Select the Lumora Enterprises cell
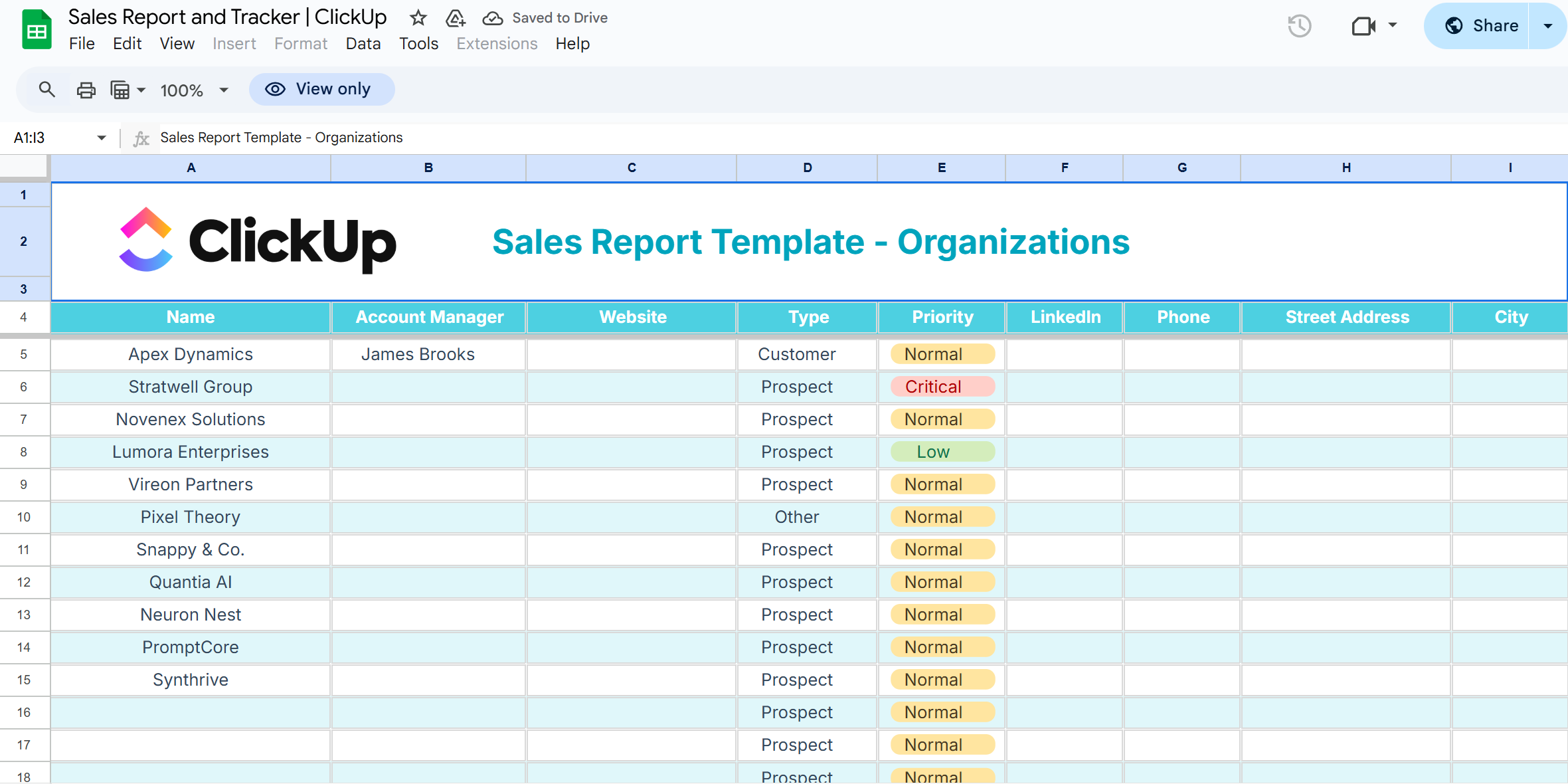The width and height of the screenshot is (1568, 784). pyautogui.click(x=191, y=452)
